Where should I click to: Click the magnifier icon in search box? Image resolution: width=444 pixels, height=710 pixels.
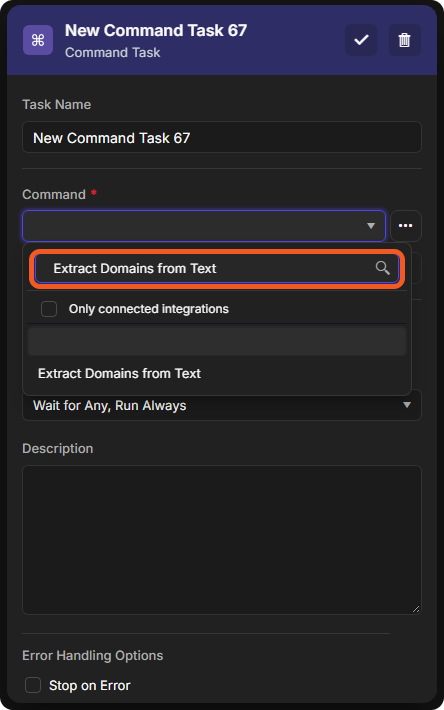(x=382, y=268)
